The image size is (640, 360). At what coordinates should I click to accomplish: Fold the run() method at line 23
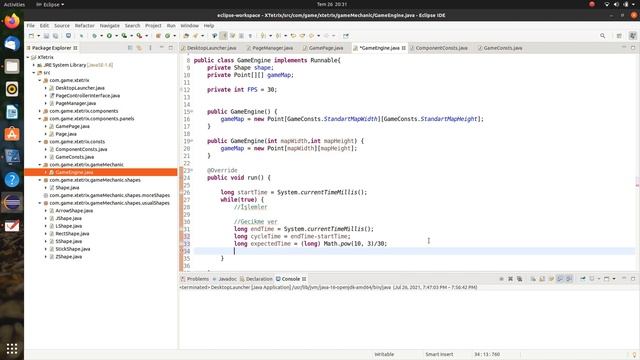click(x=192, y=170)
